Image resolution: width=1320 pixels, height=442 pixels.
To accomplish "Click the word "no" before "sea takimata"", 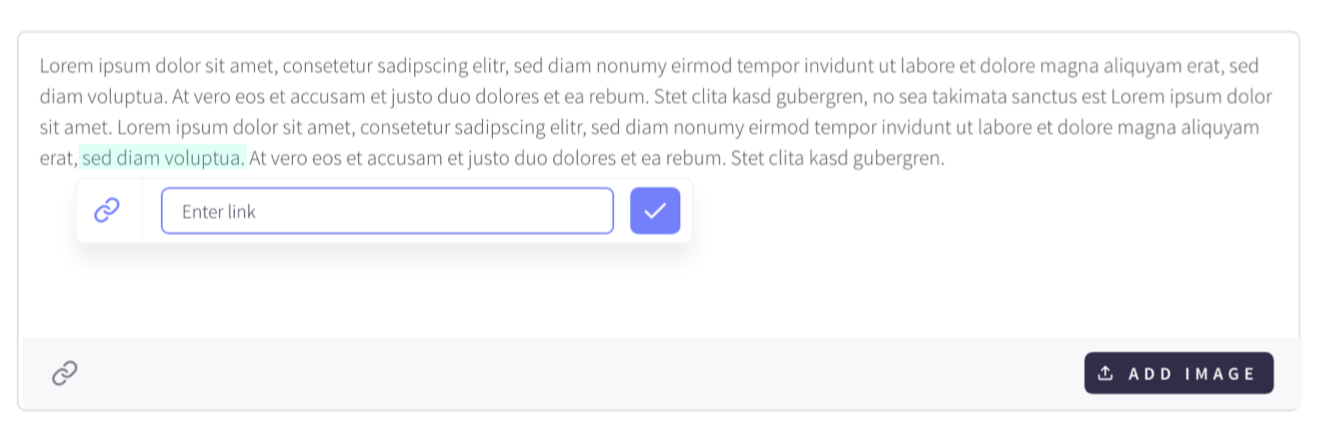I will [883, 97].
